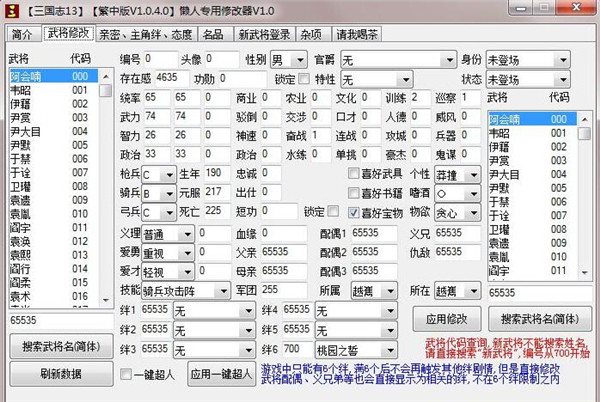The image size is (600, 402).
Task: Click the left list scrollbar down arrow
Action: 106,301
